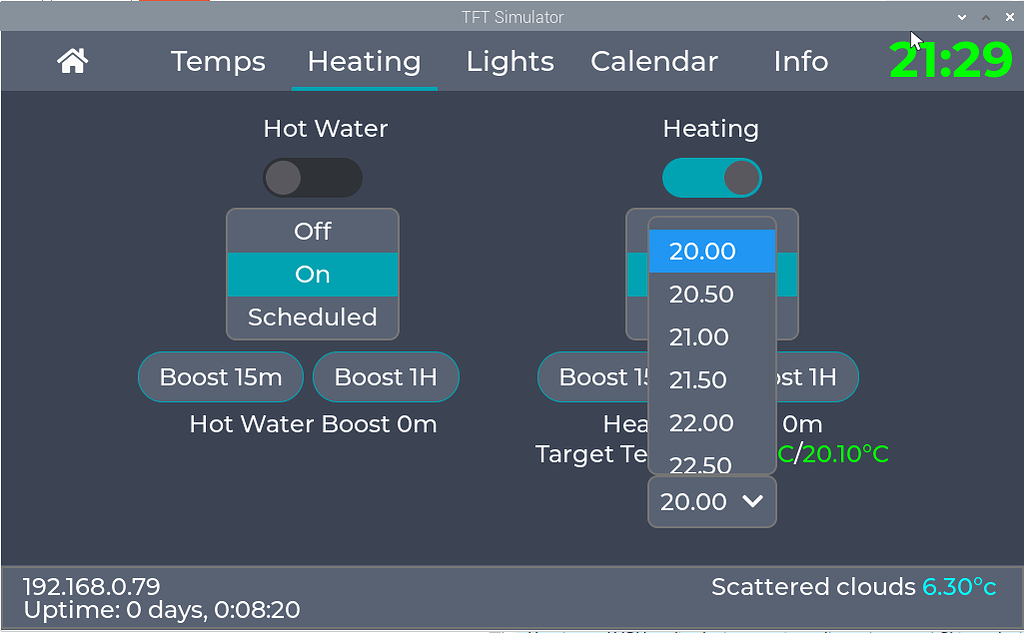Pick 21.00 target temperature option
This screenshot has width=1024, height=633.
point(712,338)
